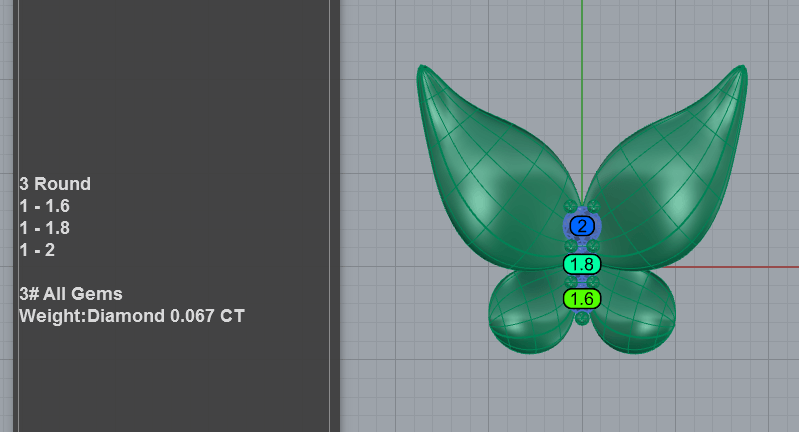Click 'Weight:Diamond 0.067 CT' text
Image resolution: width=799 pixels, height=432 pixels.
132,316
